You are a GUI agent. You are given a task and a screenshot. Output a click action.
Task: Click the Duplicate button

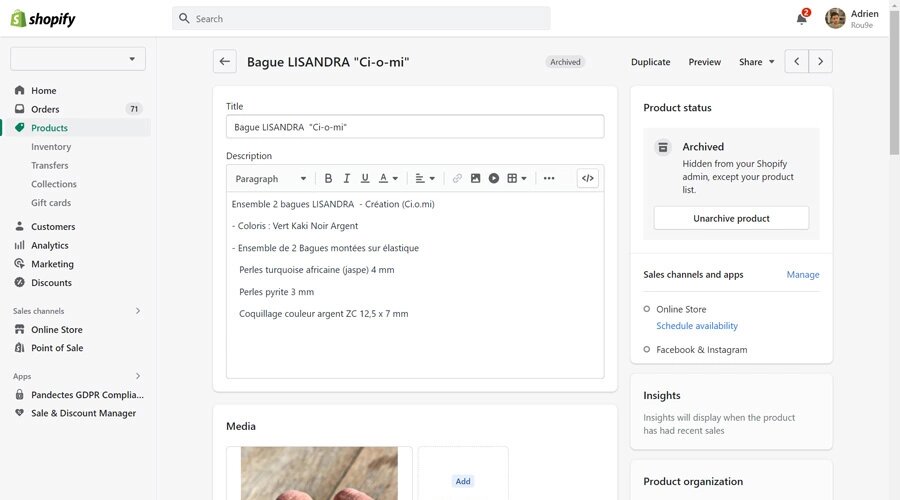650,62
